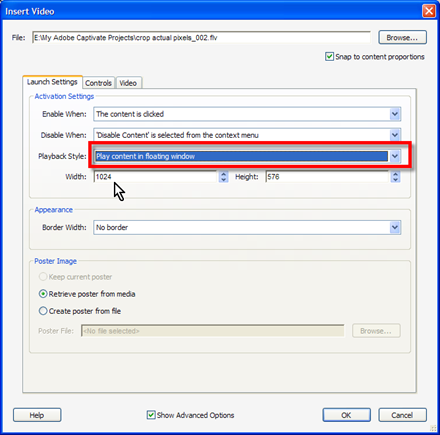Image resolution: width=440 pixels, height=435 pixels.
Task: Switch to the Launch Settings tab
Action: [x=52, y=82]
